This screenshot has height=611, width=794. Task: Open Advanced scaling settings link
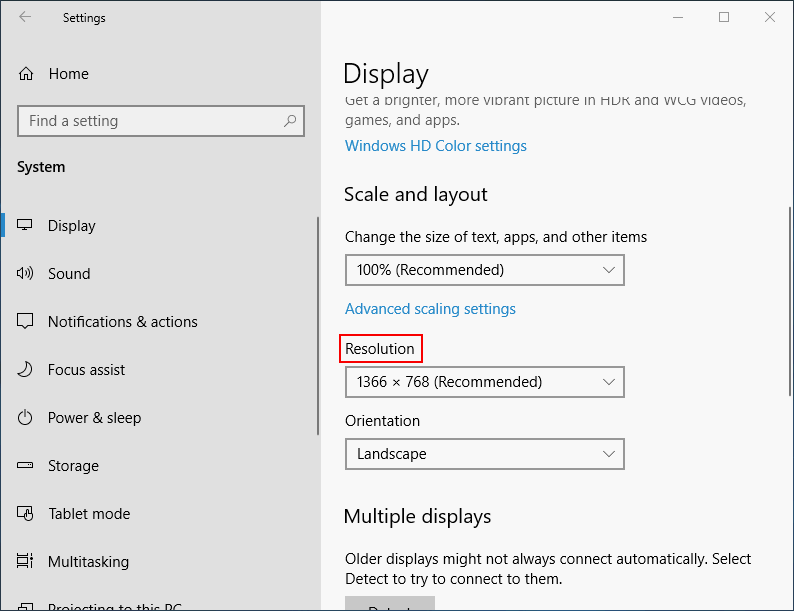pyautogui.click(x=430, y=309)
